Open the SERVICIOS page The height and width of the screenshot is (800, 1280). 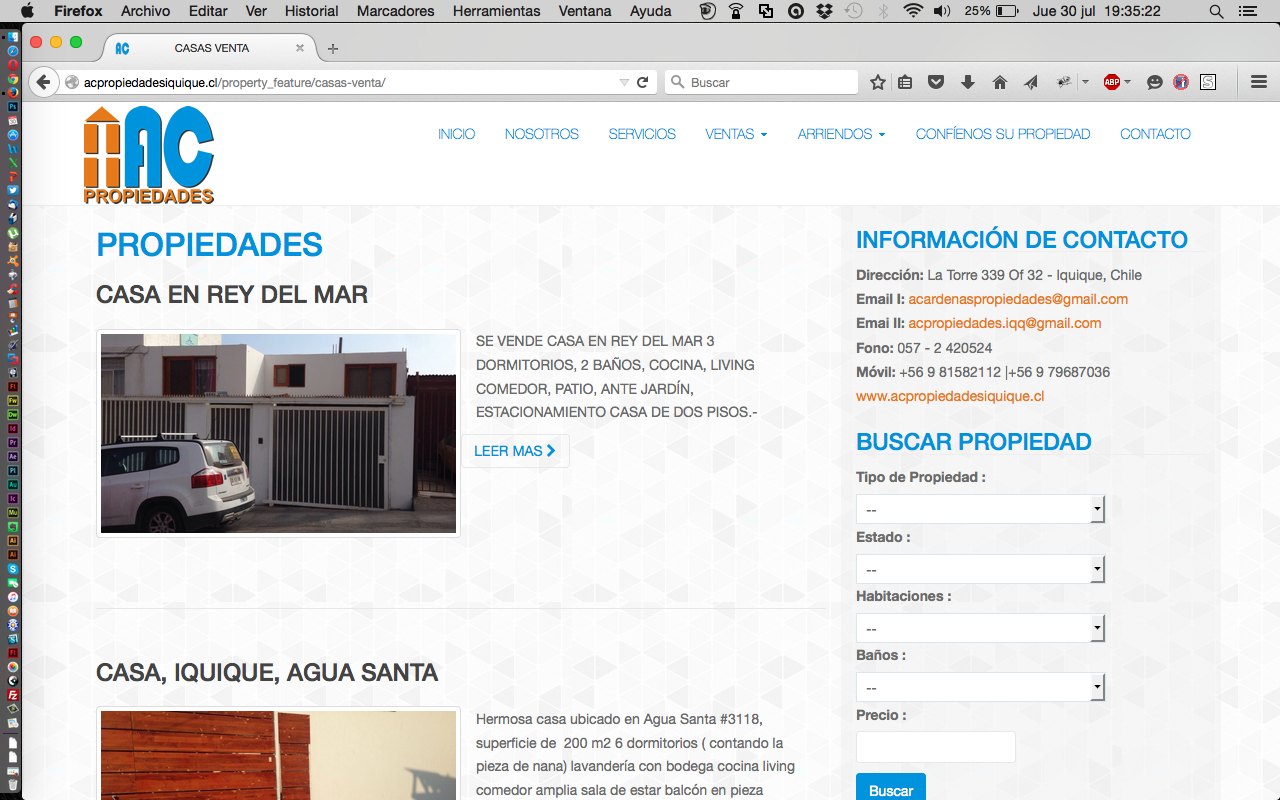(642, 134)
